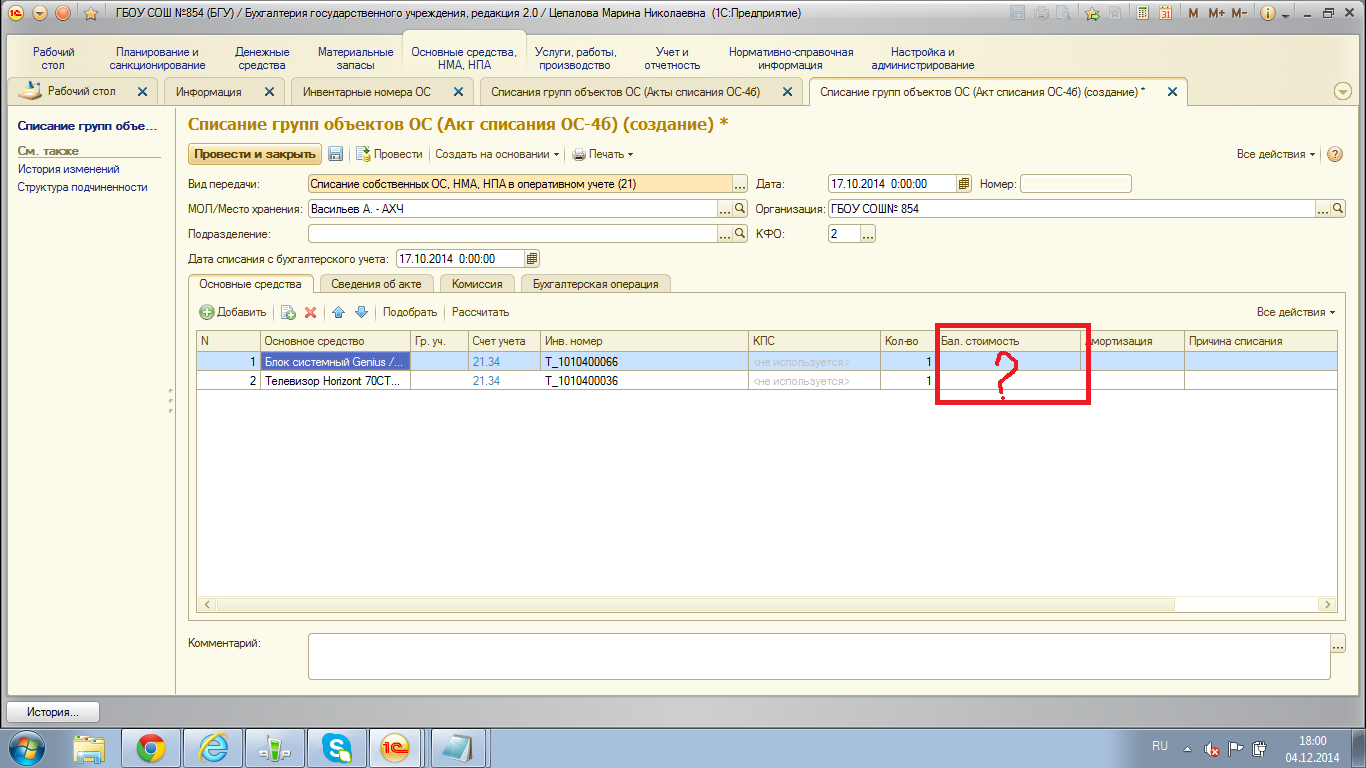This screenshot has width=1366, height=768.
Task: Open История изменений link in sidebar
Action: point(68,169)
